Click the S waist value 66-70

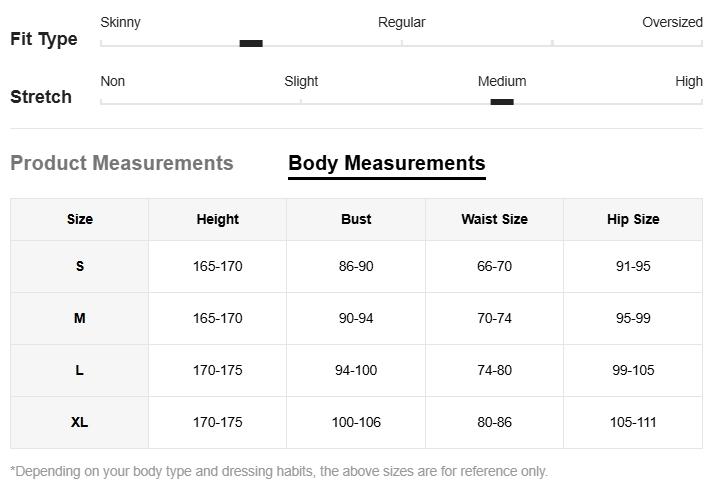[x=494, y=266]
